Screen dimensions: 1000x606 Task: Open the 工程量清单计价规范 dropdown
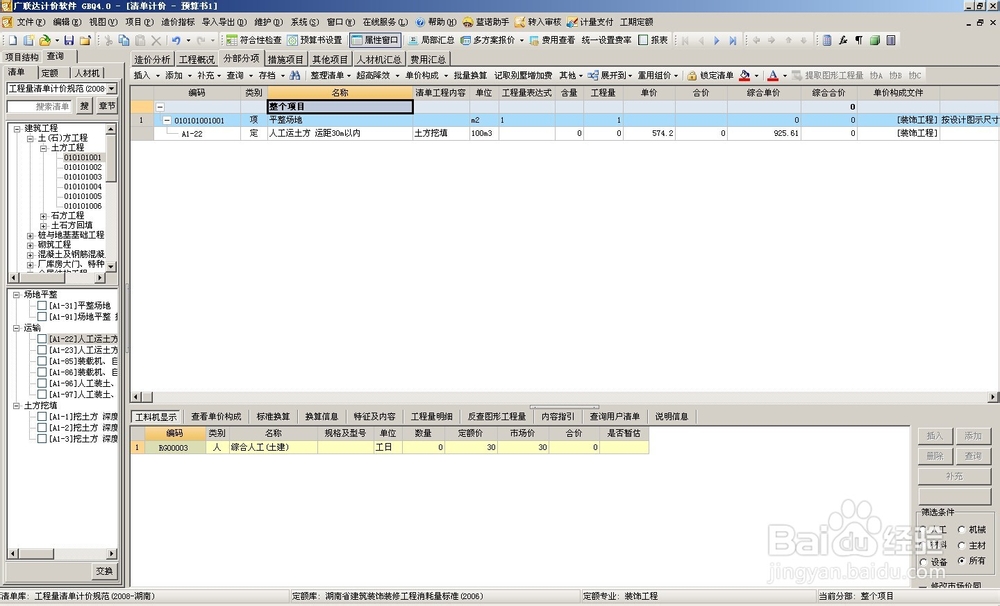112,89
